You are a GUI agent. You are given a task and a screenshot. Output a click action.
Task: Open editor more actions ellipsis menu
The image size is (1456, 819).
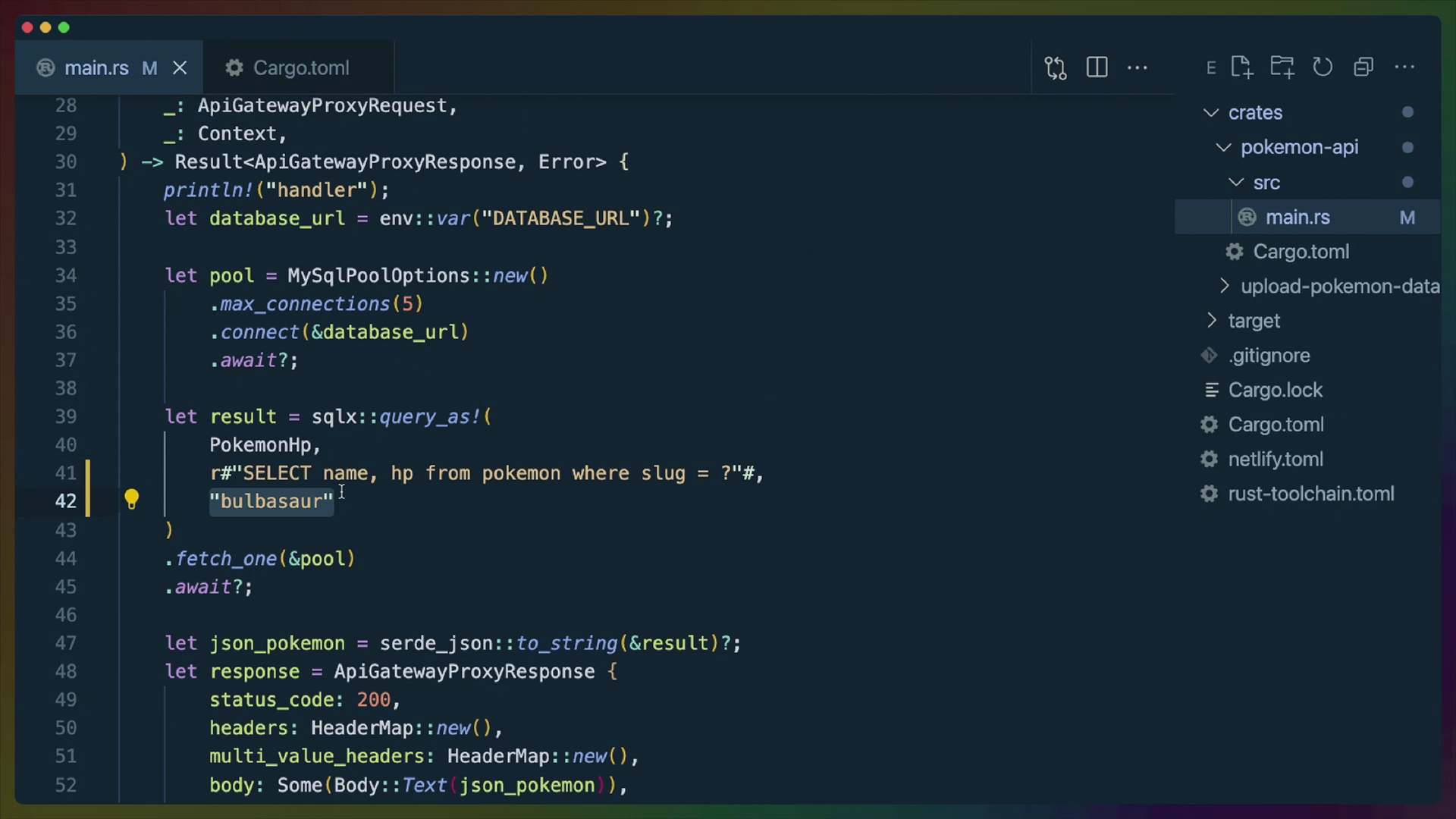(1137, 67)
